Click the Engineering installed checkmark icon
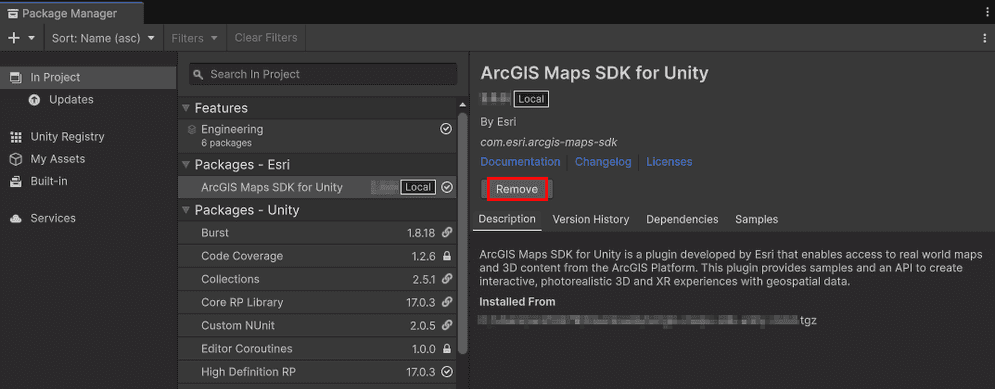The width and height of the screenshot is (995, 389). [446, 129]
